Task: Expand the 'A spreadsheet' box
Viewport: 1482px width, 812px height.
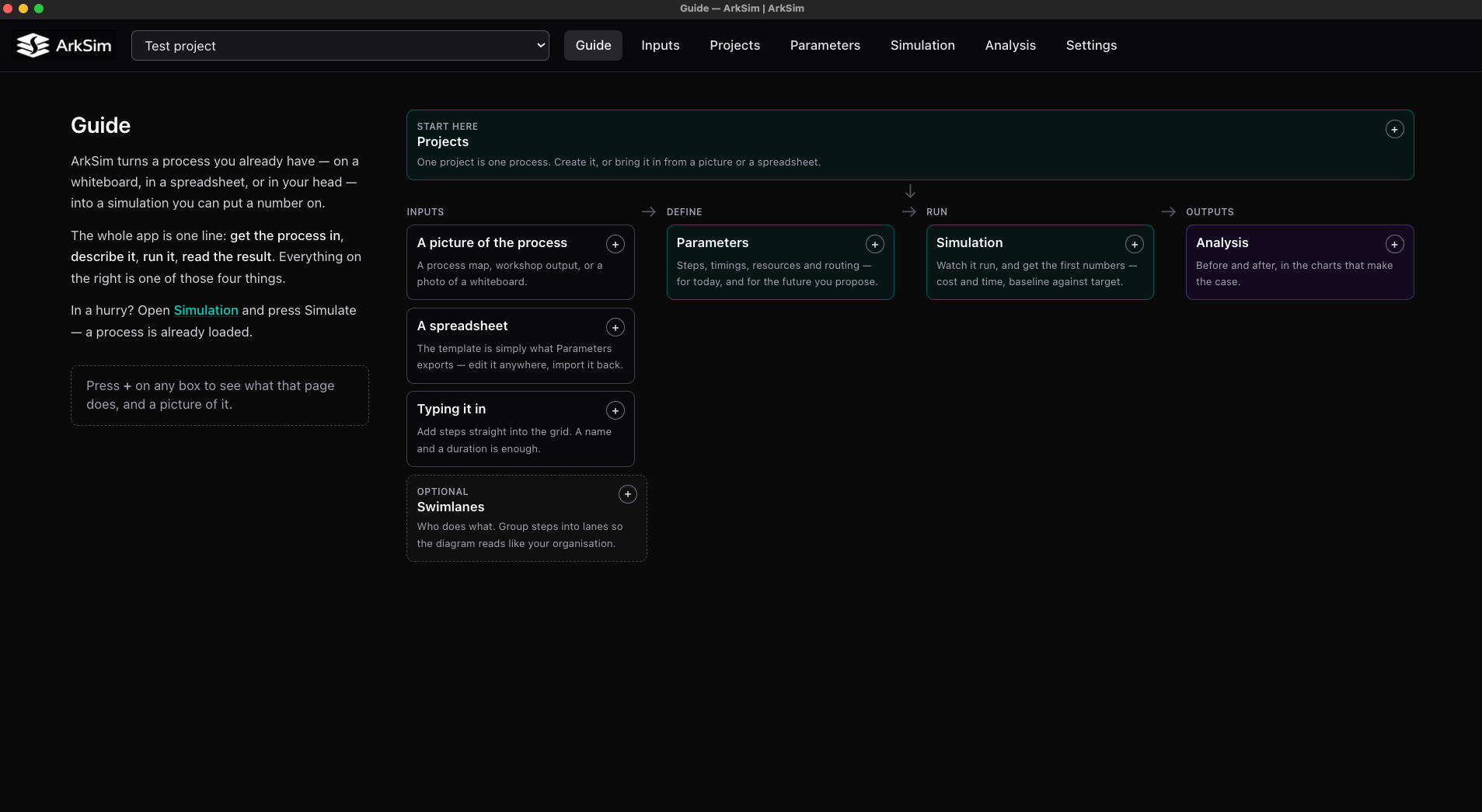Action: [615, 328]
